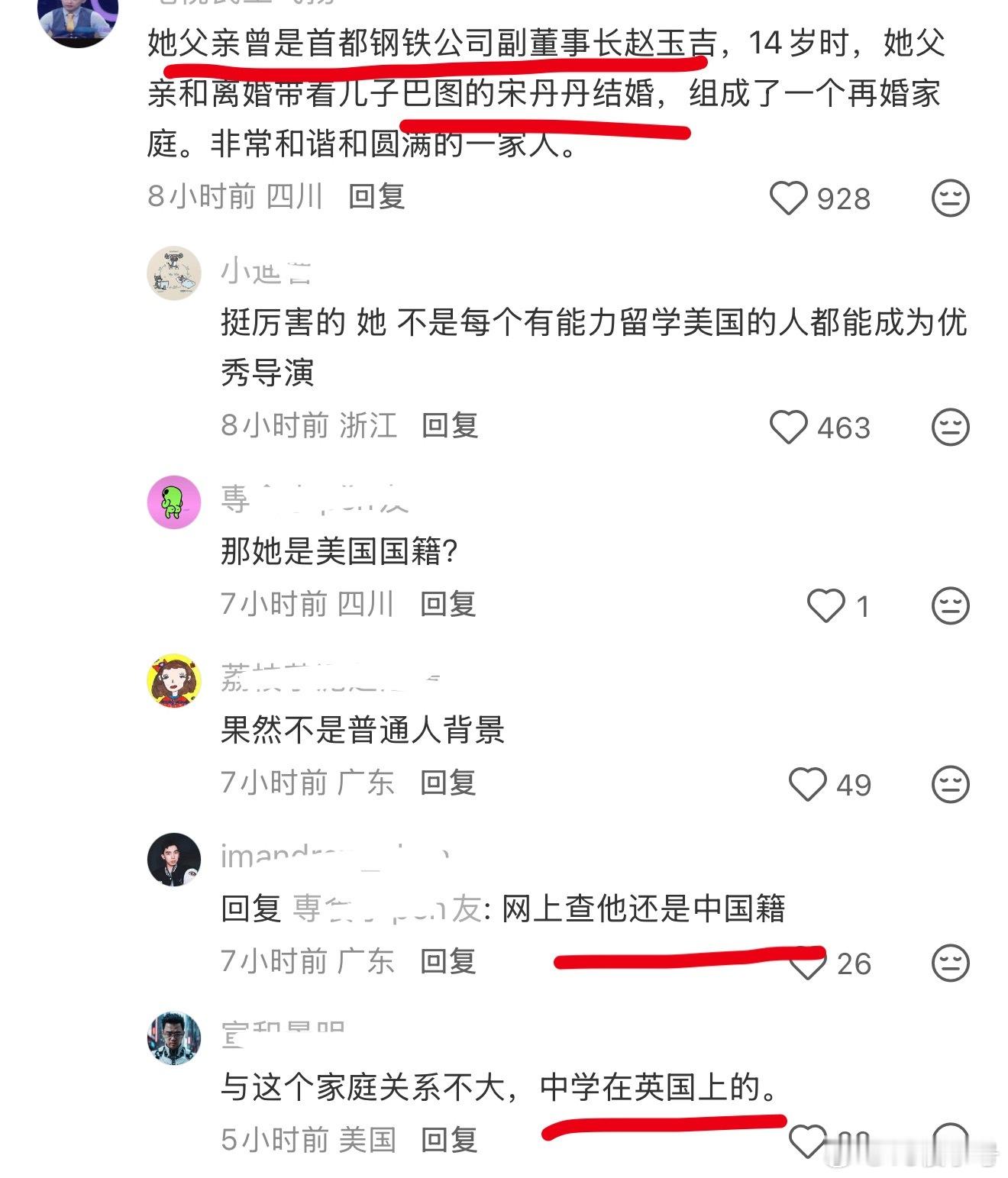1008x1178 pixels.
Task: Like the comment with 928 likes
Action: tap(788, 198)
